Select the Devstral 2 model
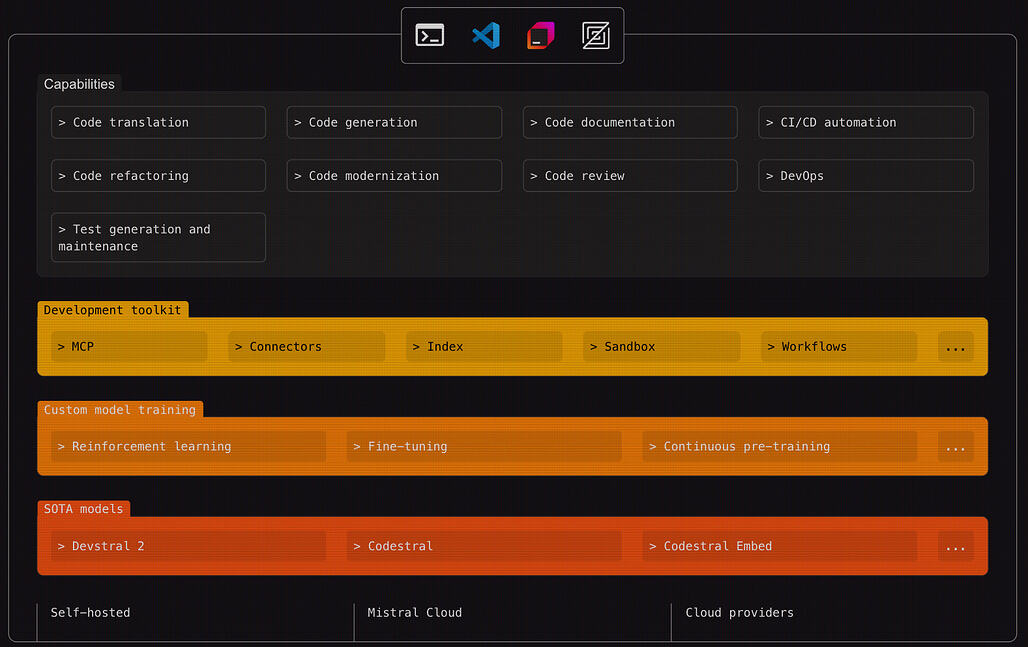The image size is (1028, 647). pyautogui.click(x=188, y=546)
